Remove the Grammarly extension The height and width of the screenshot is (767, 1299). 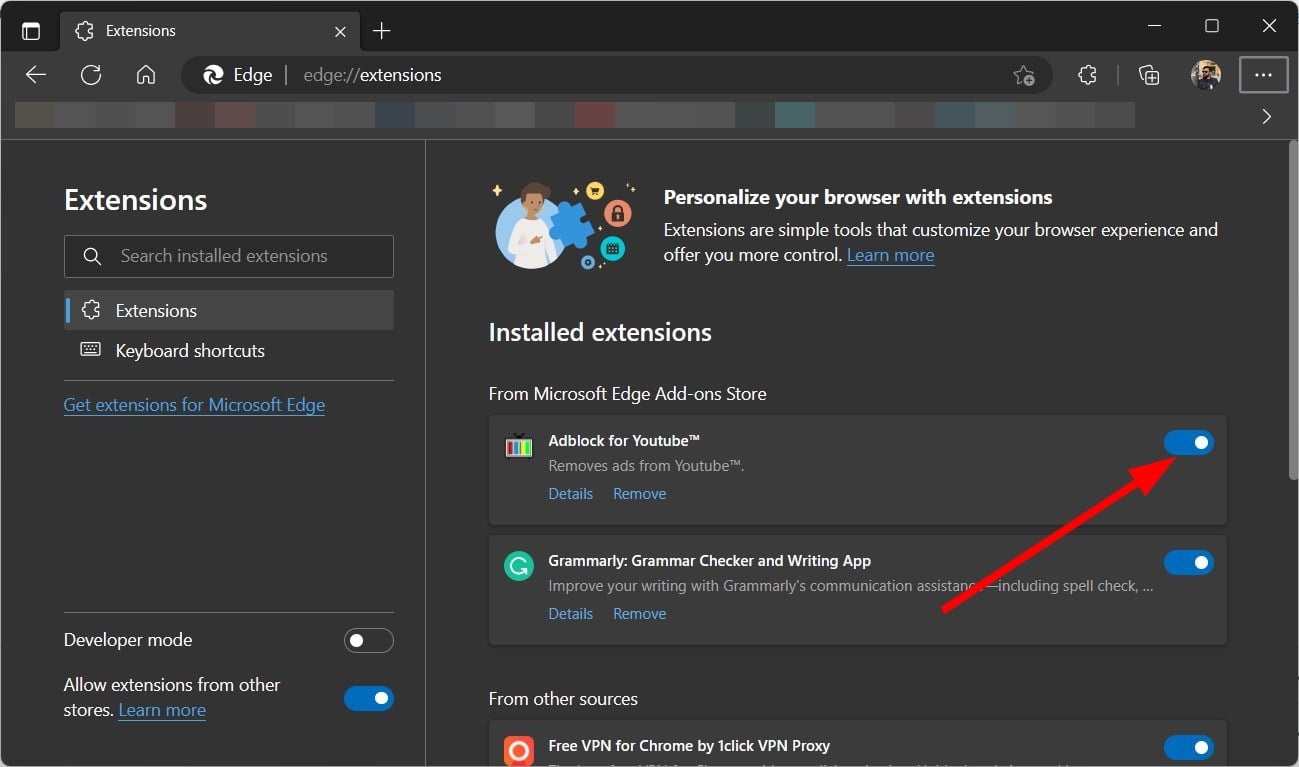639,614
